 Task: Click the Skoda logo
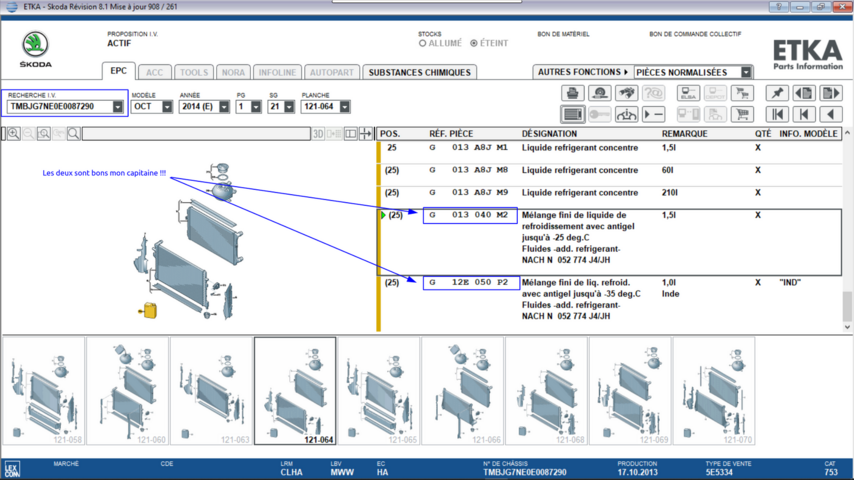pyautogui.click(x=35, y=49)
